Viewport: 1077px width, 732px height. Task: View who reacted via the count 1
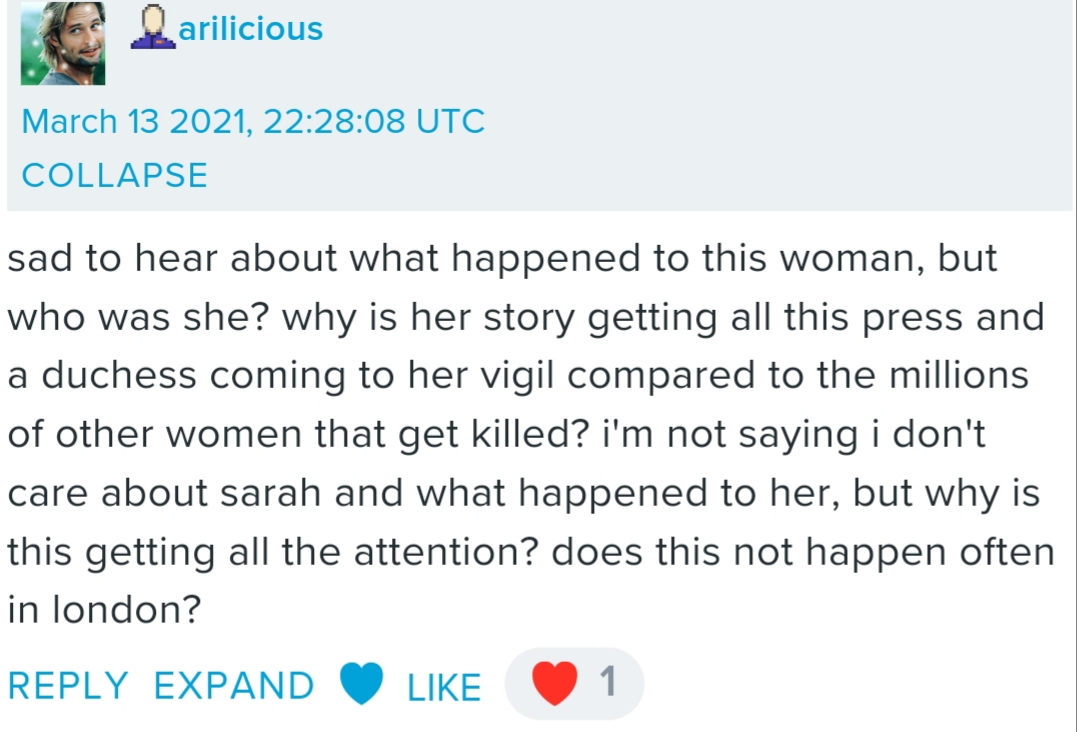(x=607, y=684)
